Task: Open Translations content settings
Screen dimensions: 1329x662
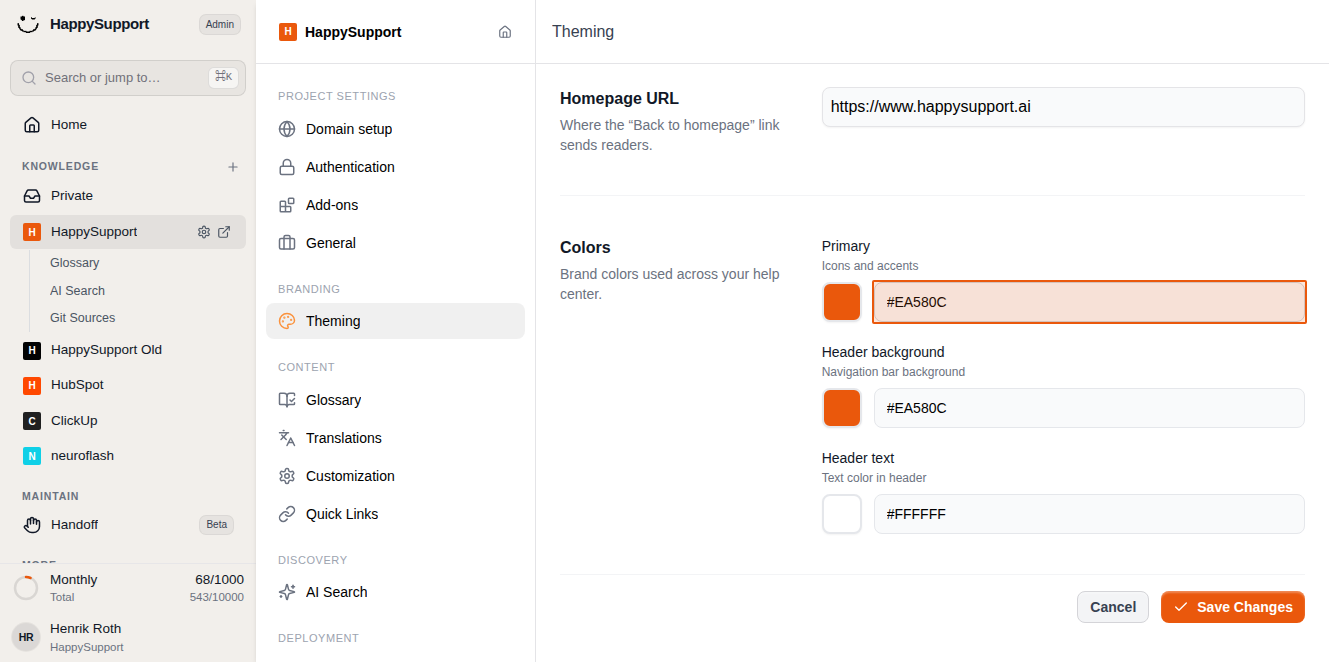Action: 395,438
